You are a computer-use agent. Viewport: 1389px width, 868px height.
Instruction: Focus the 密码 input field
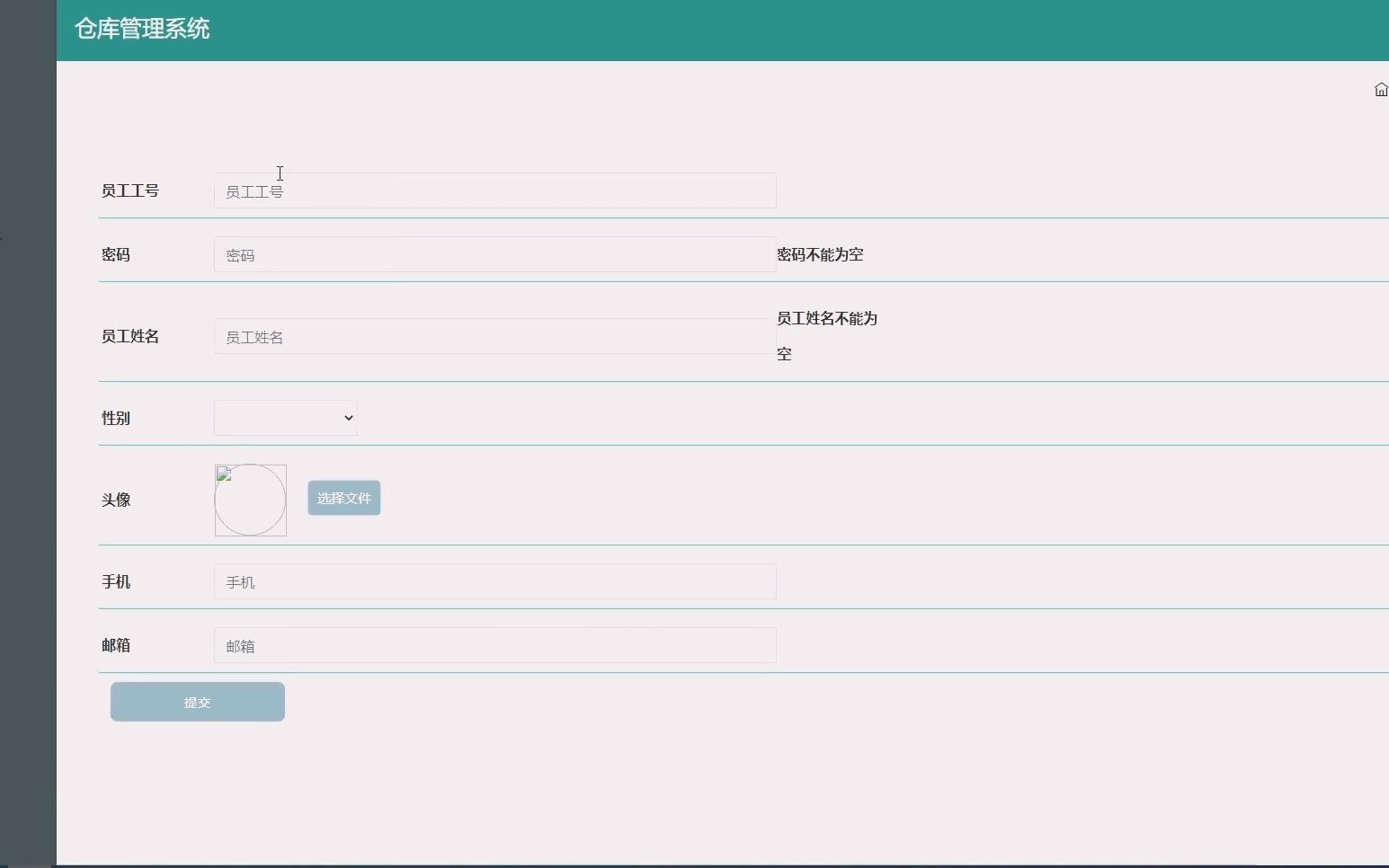click(x=495, y=254)
